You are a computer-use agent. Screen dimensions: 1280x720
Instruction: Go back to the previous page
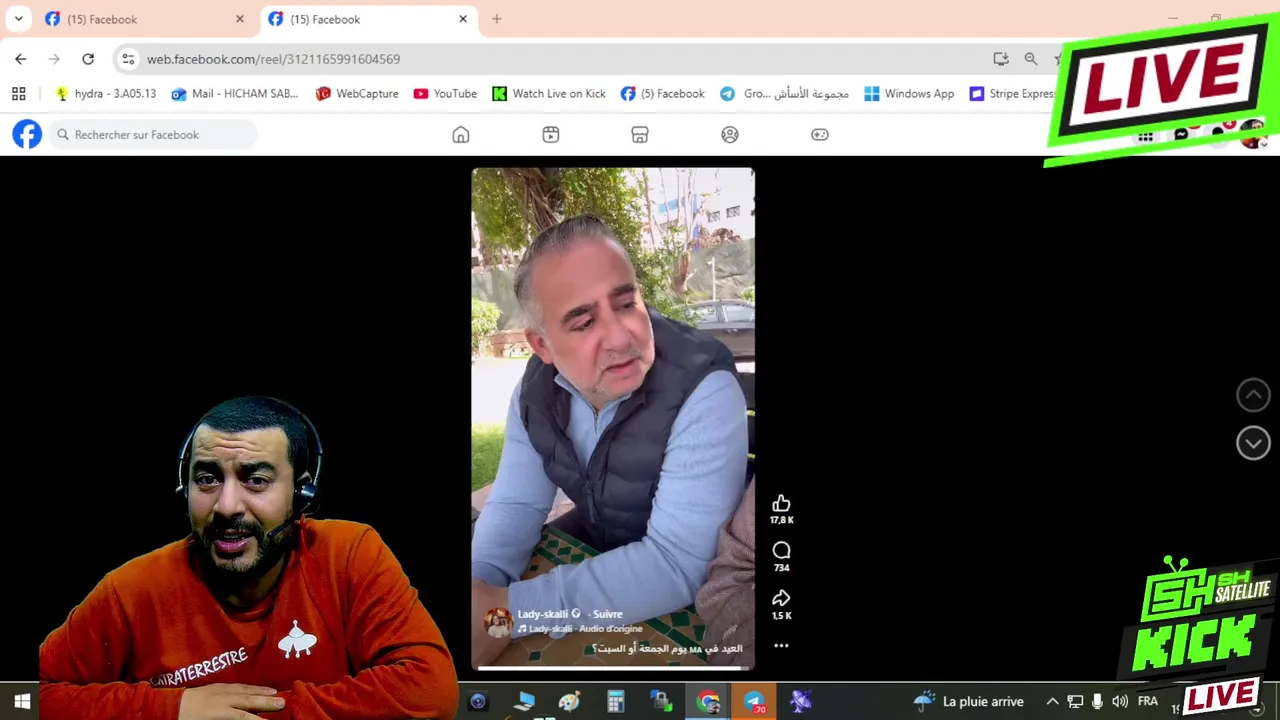tap(21, 59)
